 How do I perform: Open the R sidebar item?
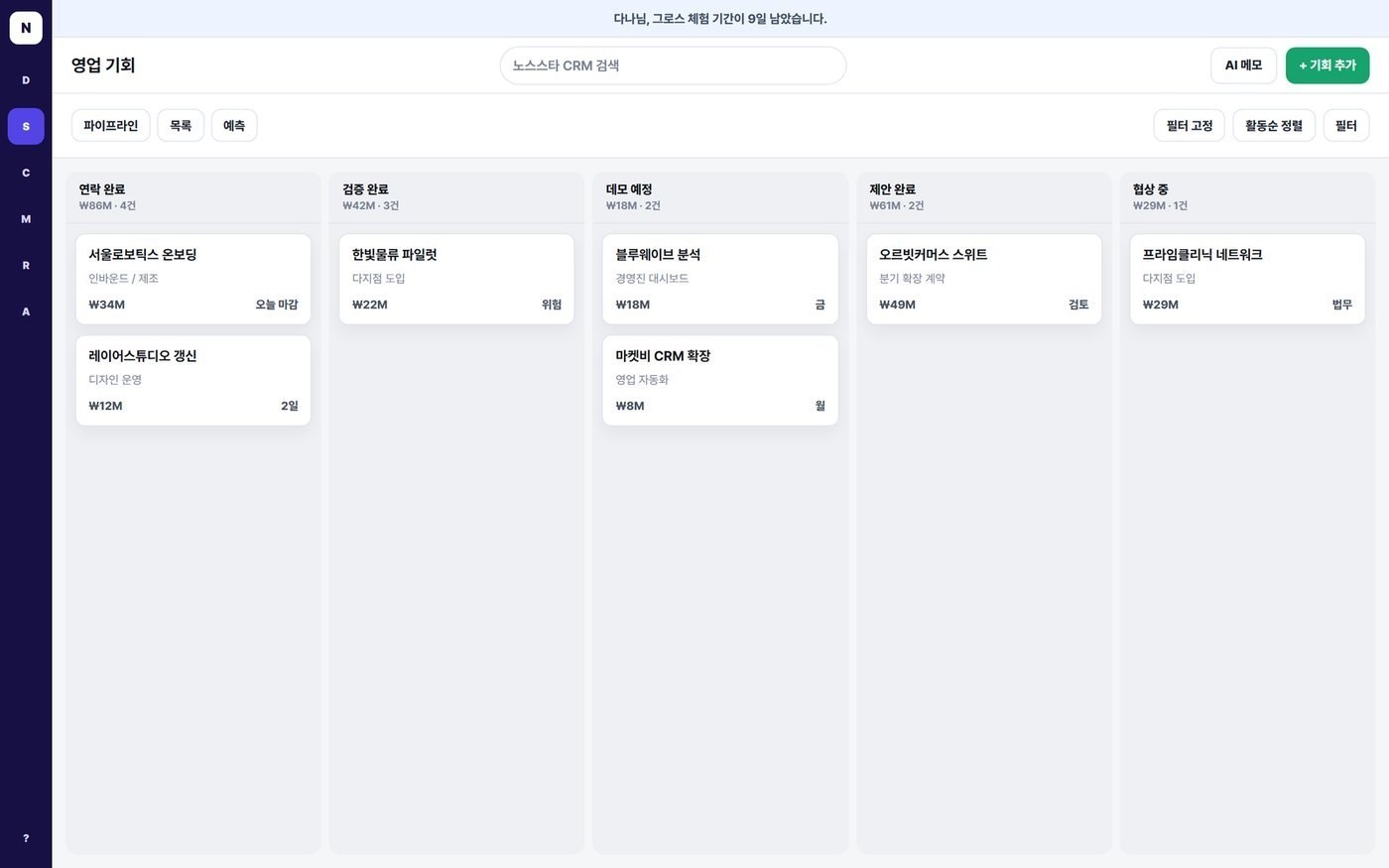pos(26,266)
